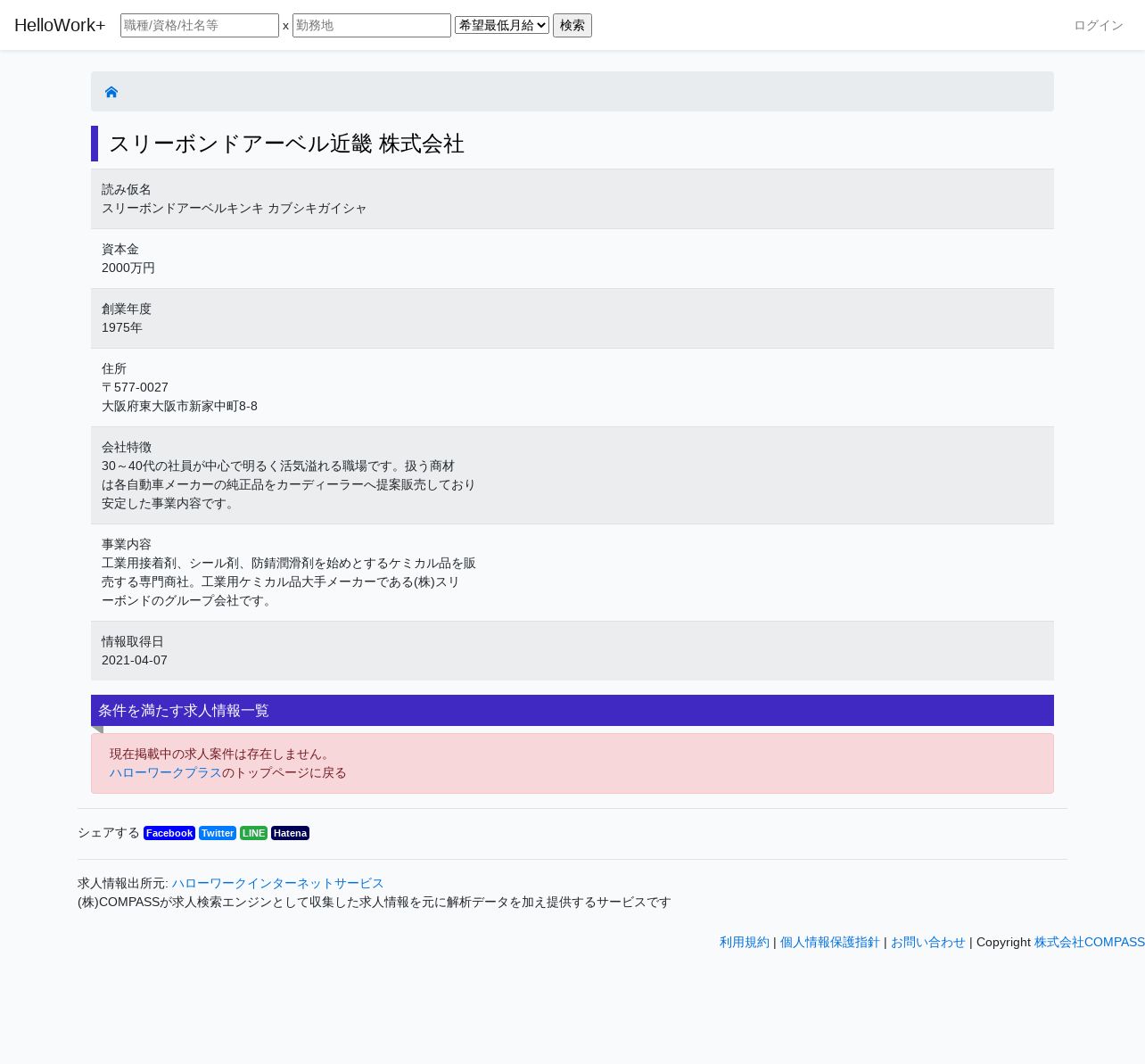The width and height of the screenshot is (1145, 1064).
Task: Click the 検索 search button
Action: [x=572, y=25]
